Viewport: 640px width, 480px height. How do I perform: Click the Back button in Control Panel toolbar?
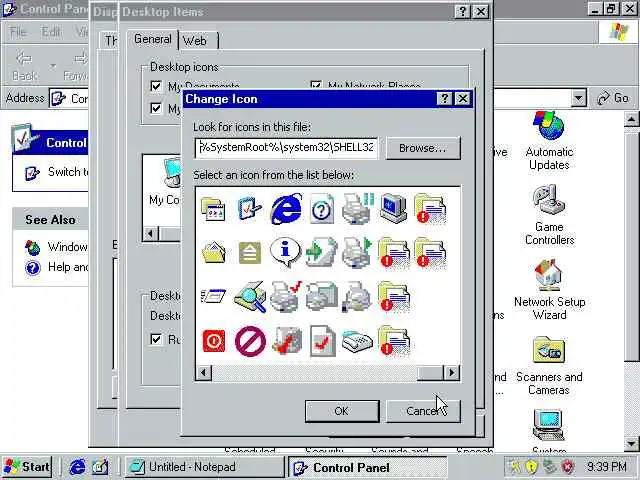point(24,65)
